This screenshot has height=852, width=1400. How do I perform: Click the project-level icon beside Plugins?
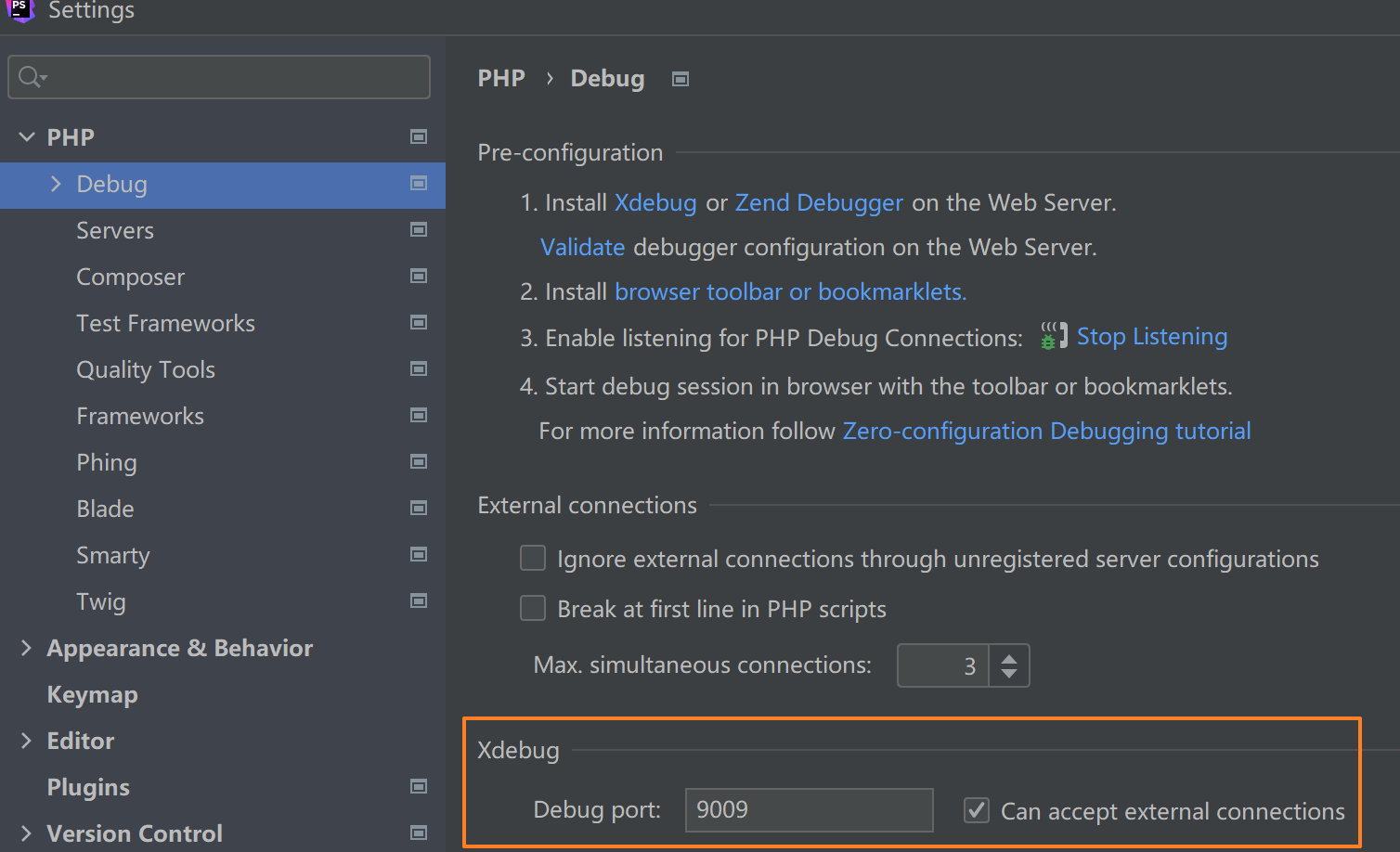click(419, 787)
